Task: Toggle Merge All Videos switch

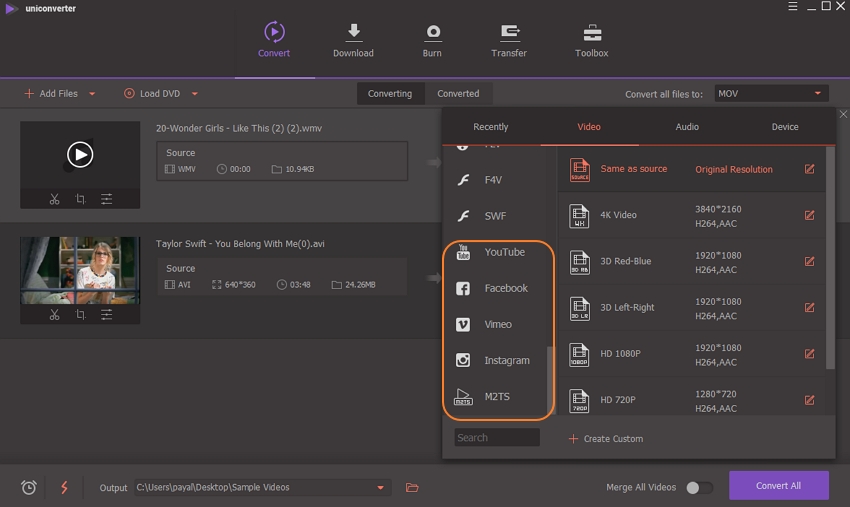Action: [x=699, y=487]
